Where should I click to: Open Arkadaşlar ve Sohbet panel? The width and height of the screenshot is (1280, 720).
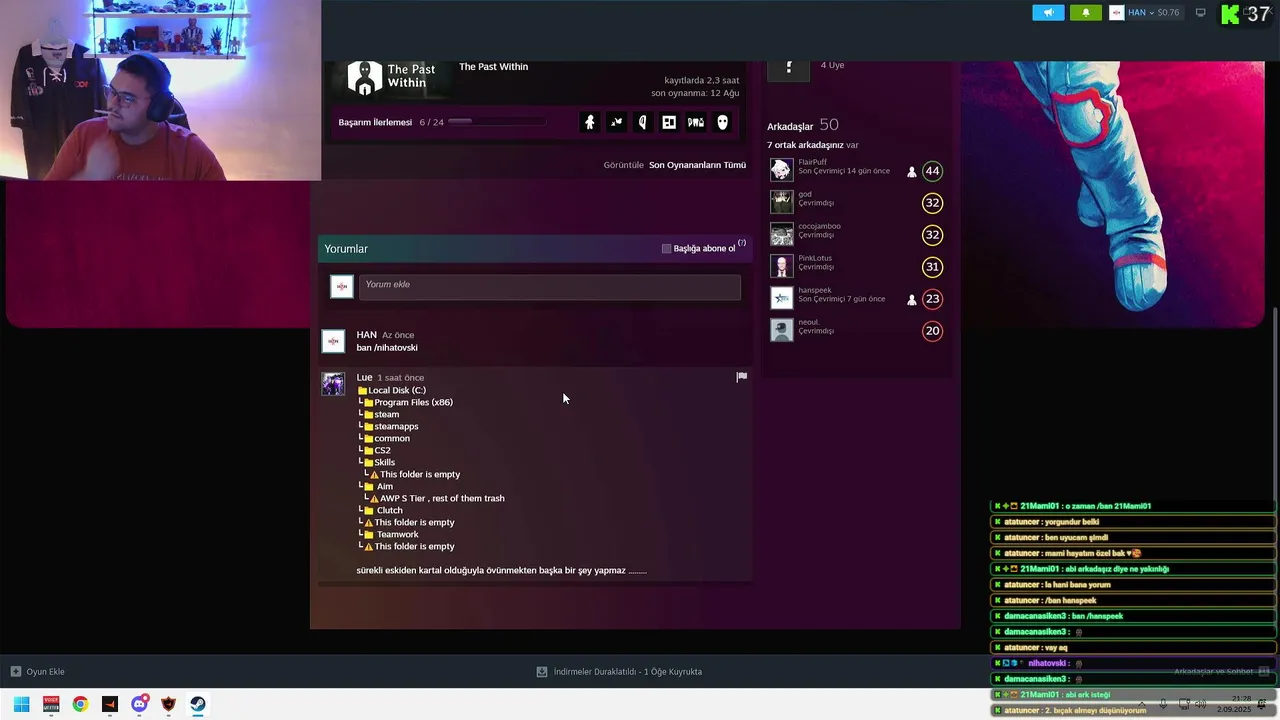[1221, 672]
